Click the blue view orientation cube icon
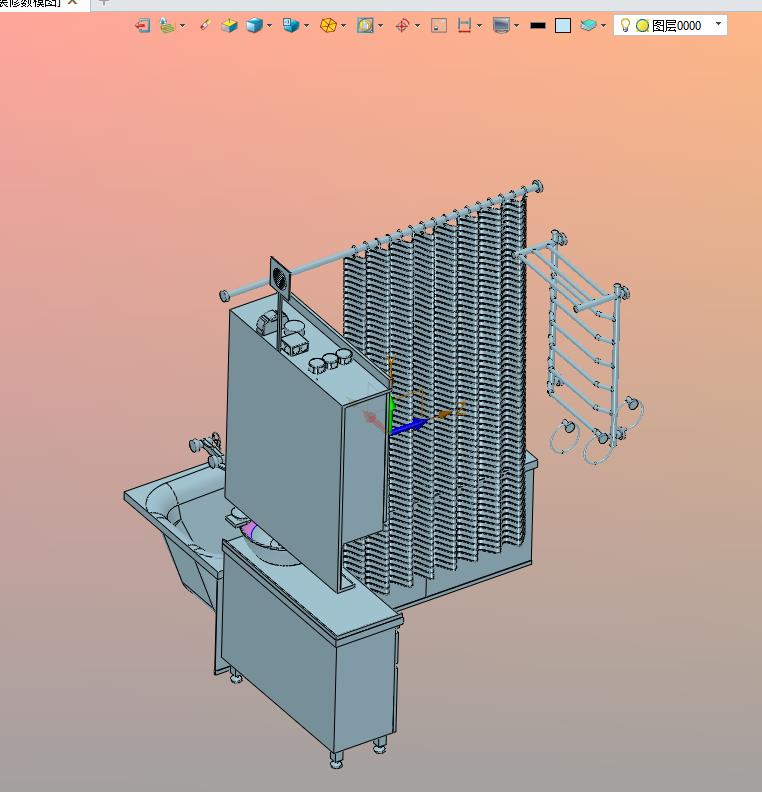This screenshot has width=762, height=792. coord(291,25)
